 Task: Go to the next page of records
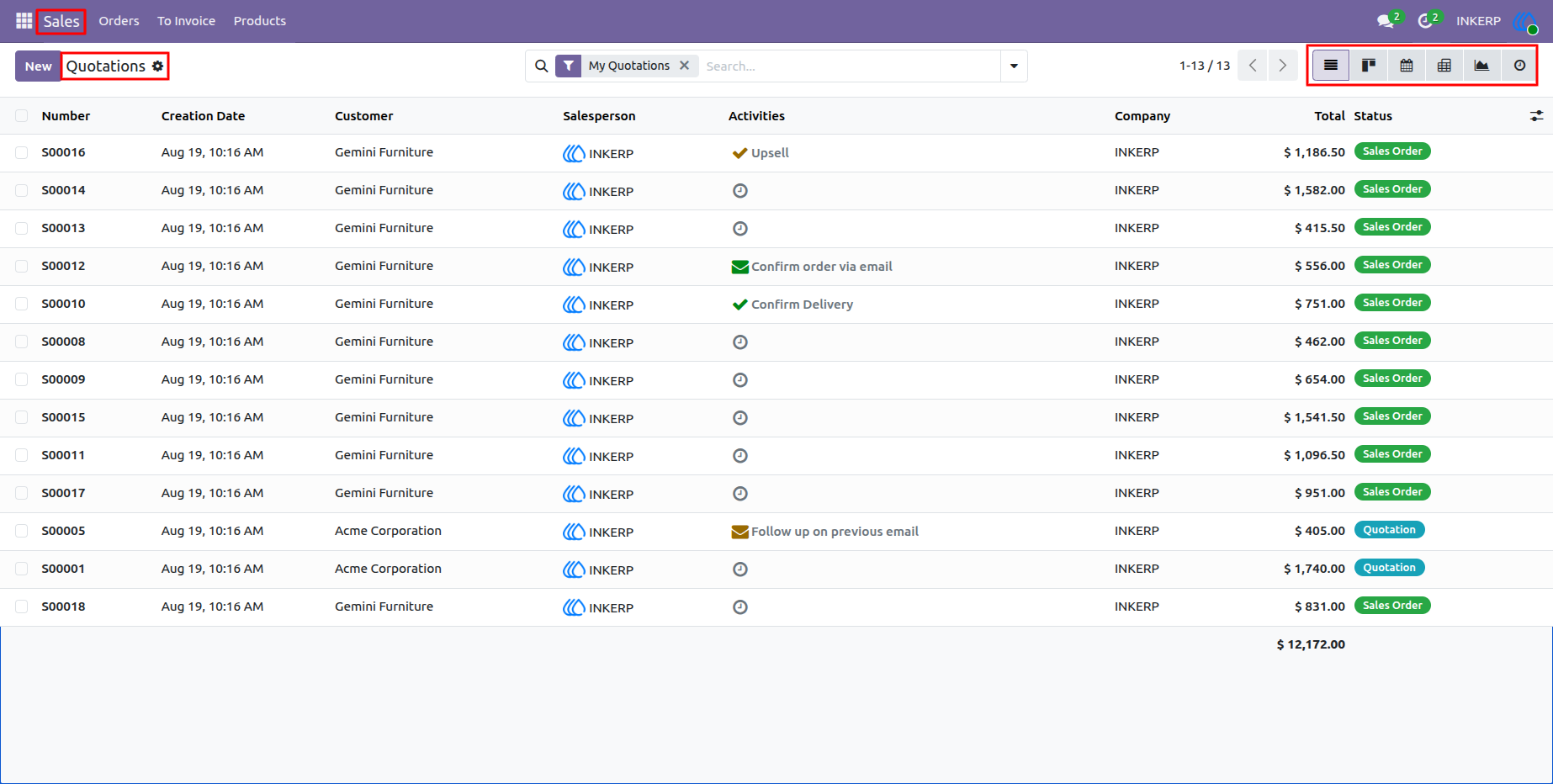(1283, 66)
